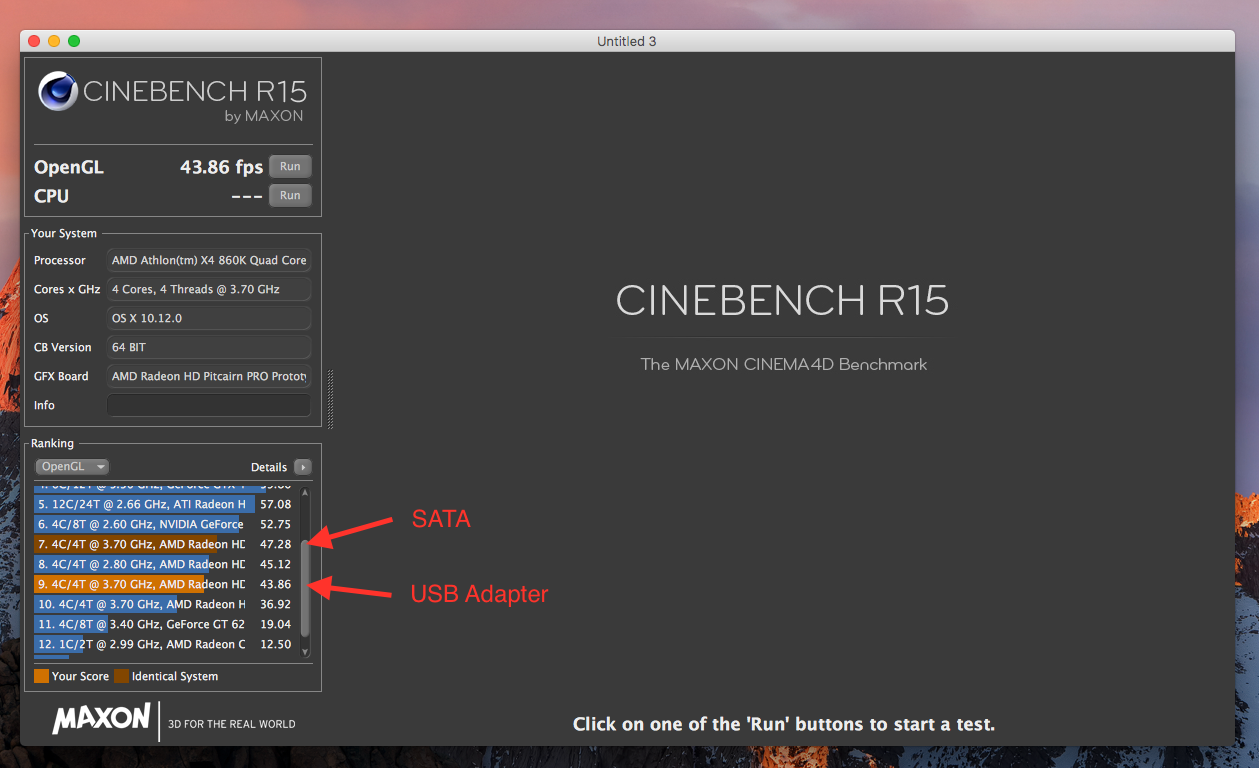Expand ranking Details arrow button
The width and height of the screenshot is (1259, 768).
click(303, 467)
